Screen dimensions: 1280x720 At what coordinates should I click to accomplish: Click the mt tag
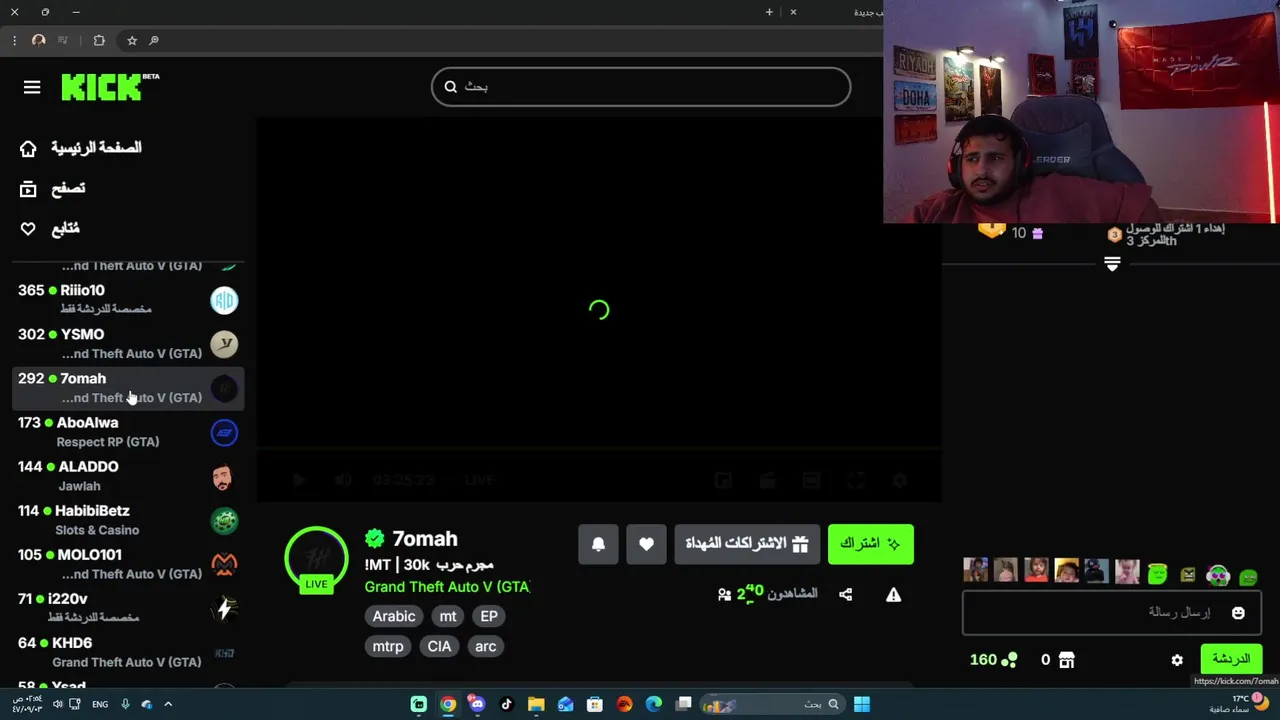point(448,616)
